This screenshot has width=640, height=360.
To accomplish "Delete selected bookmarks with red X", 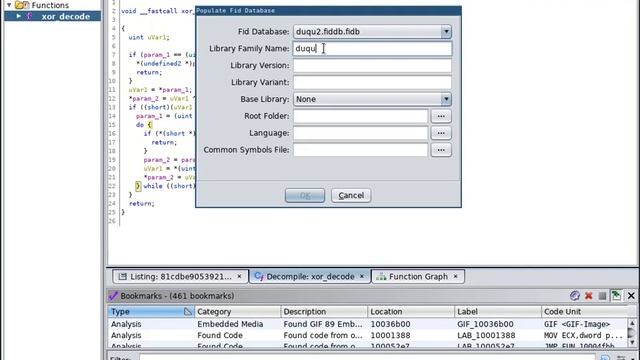I will click(589, 296).
